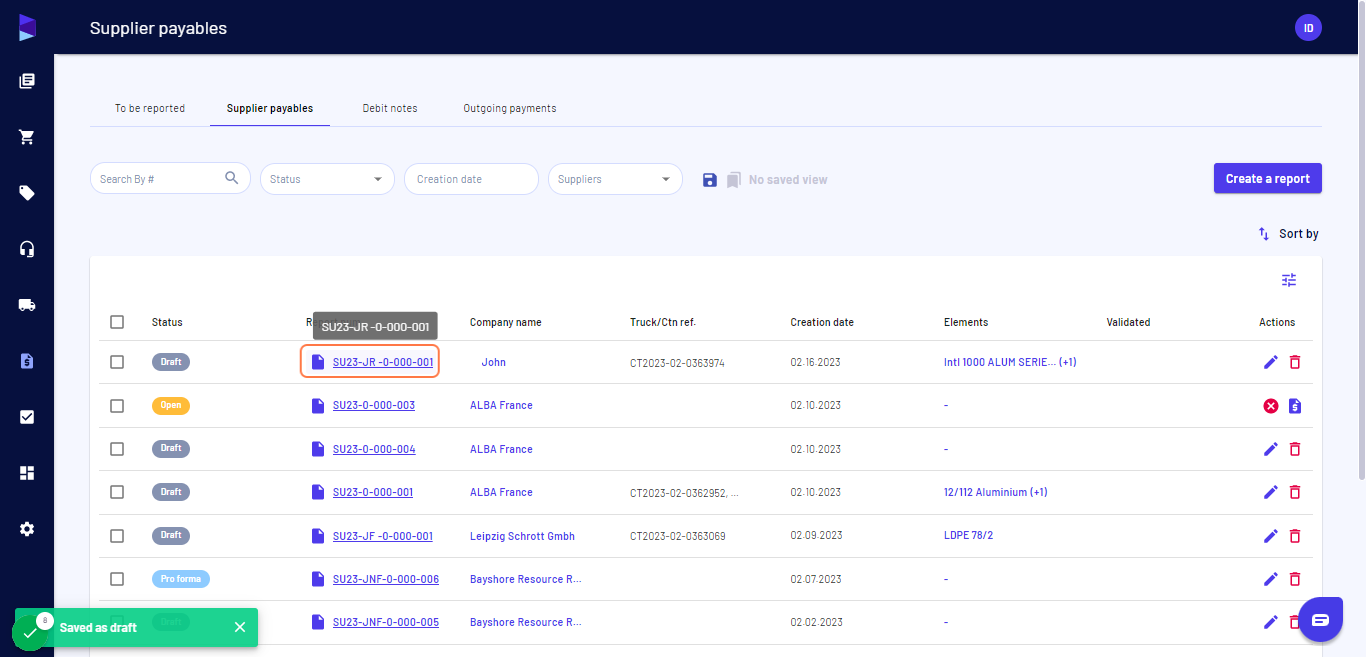Viewport: 1366px width, 657px height.
Task: Open report link SU23-JF -0-000-001
Action: click(383, 536)
